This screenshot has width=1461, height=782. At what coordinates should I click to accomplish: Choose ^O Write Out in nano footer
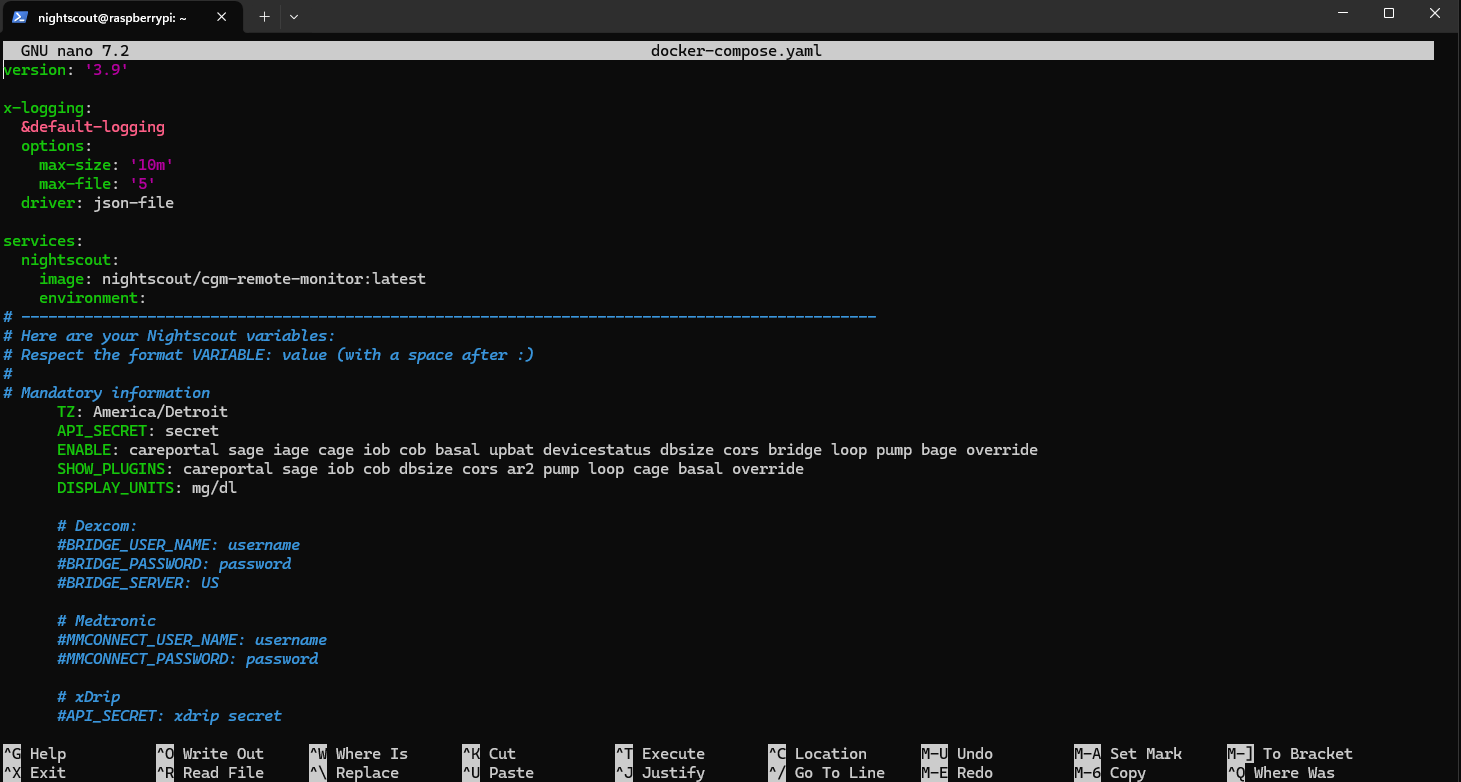click(x=210, y=754)
